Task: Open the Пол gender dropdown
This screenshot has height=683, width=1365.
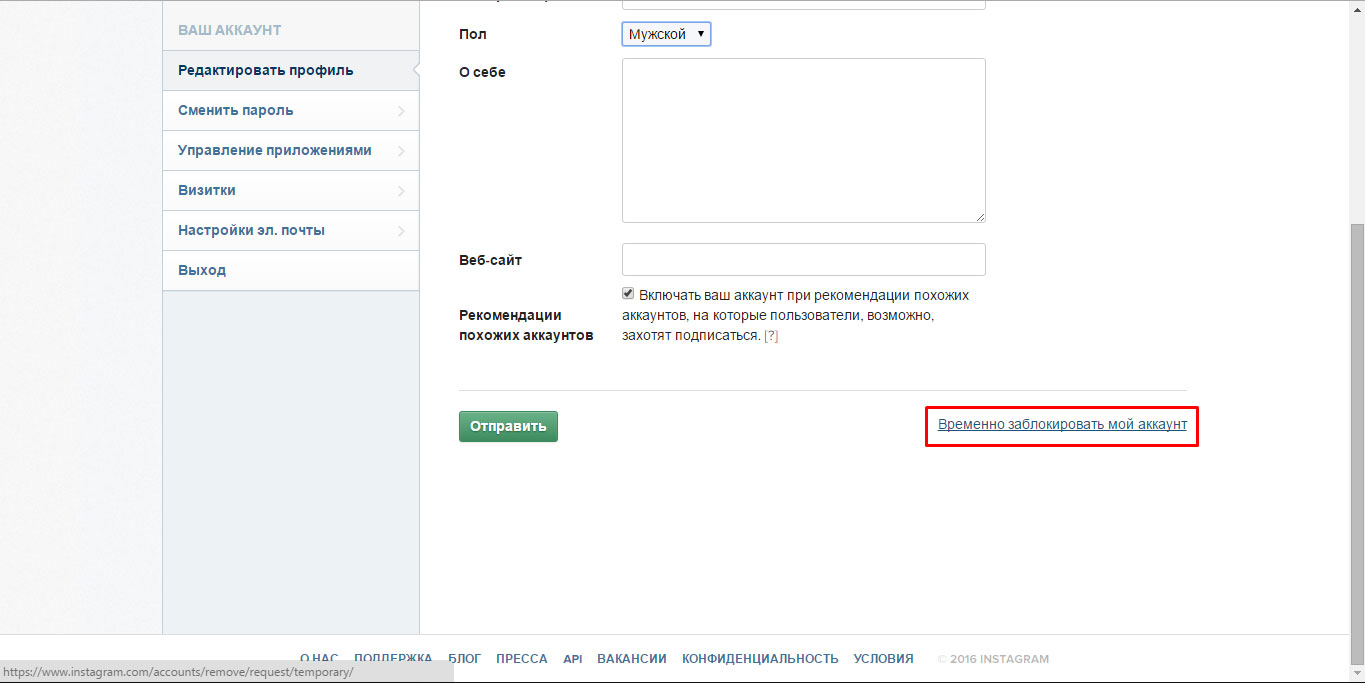Action: (x=666, y=34)
